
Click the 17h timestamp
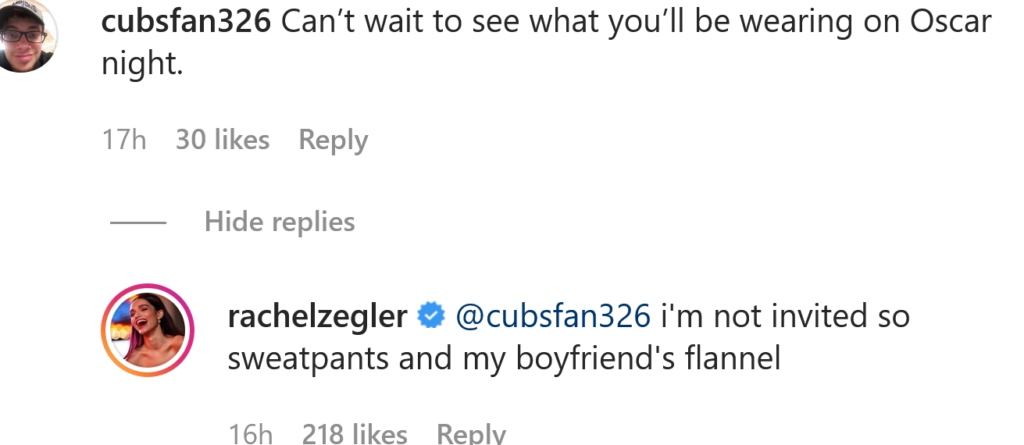click(124, 140)
